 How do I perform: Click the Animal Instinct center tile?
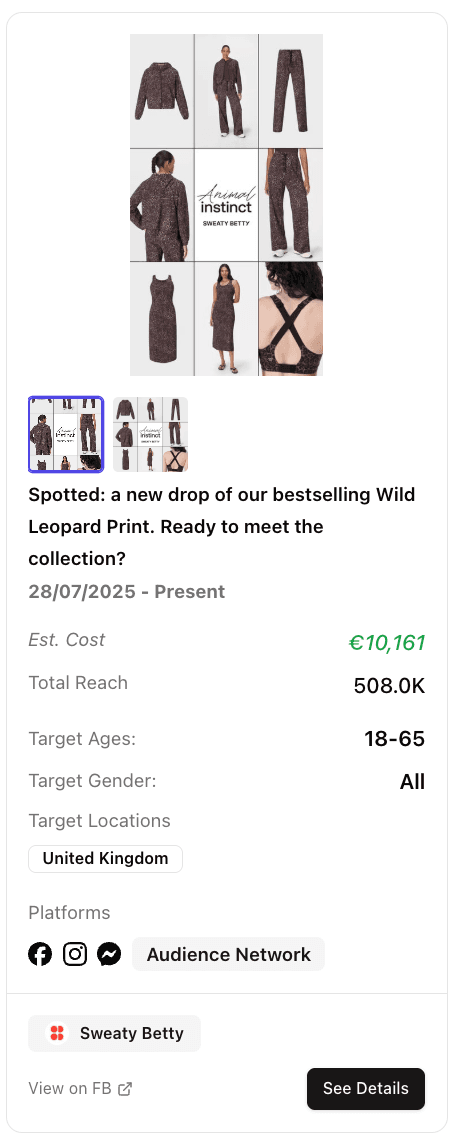[x=226, y=205]
